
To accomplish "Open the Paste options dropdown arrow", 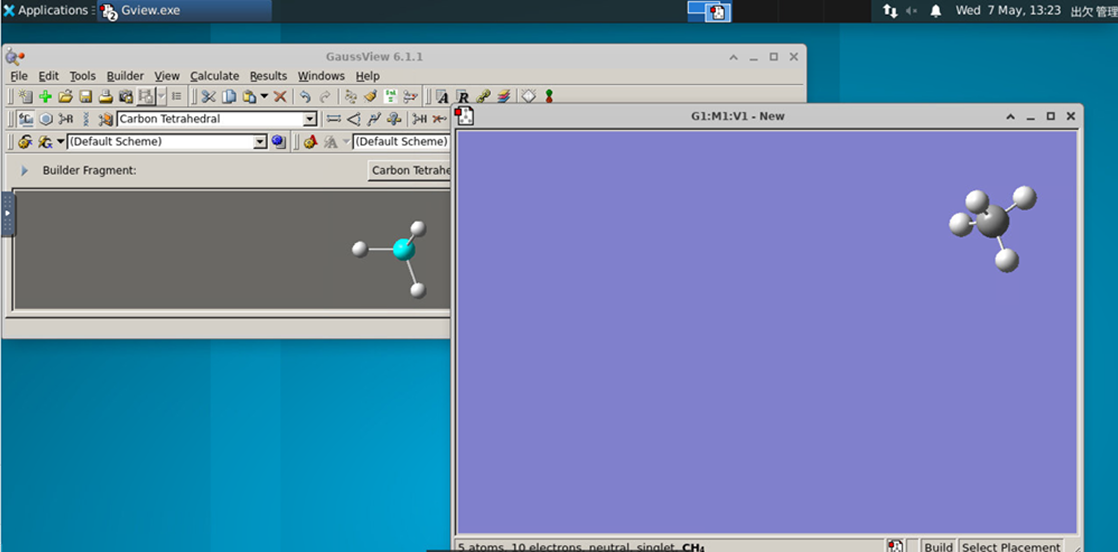I will (264, 96).
